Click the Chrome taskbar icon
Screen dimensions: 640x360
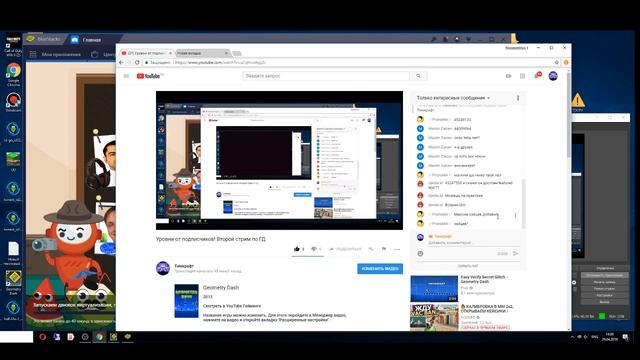(99, 337)
